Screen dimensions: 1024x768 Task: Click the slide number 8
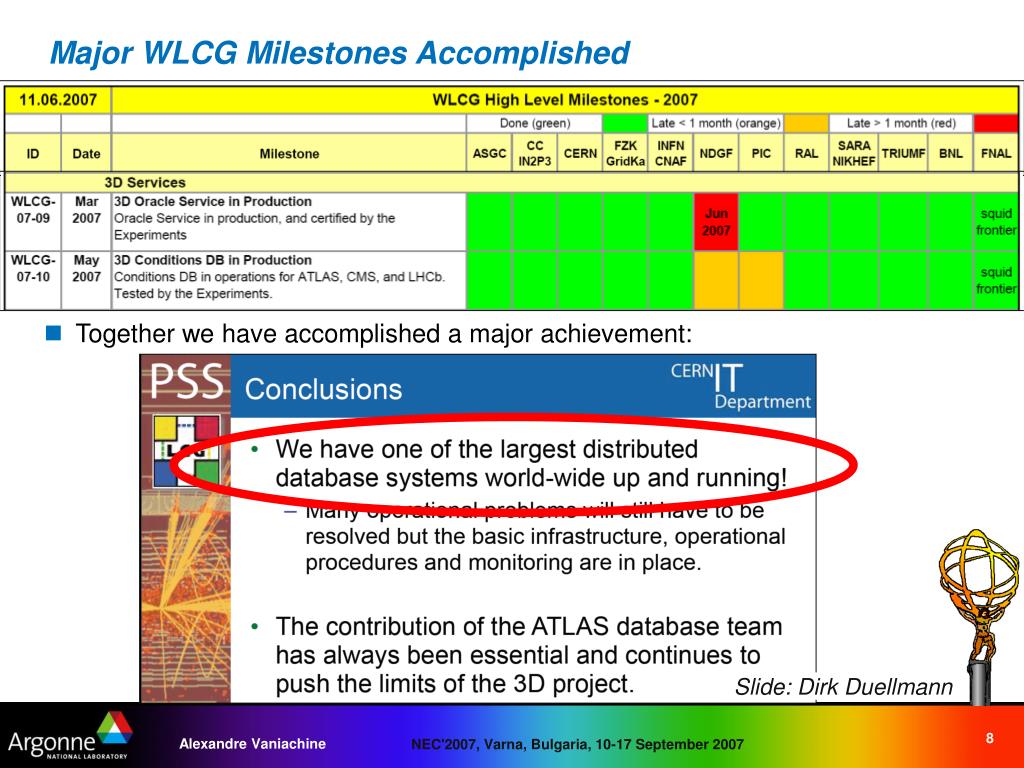(x=989, y=738)
